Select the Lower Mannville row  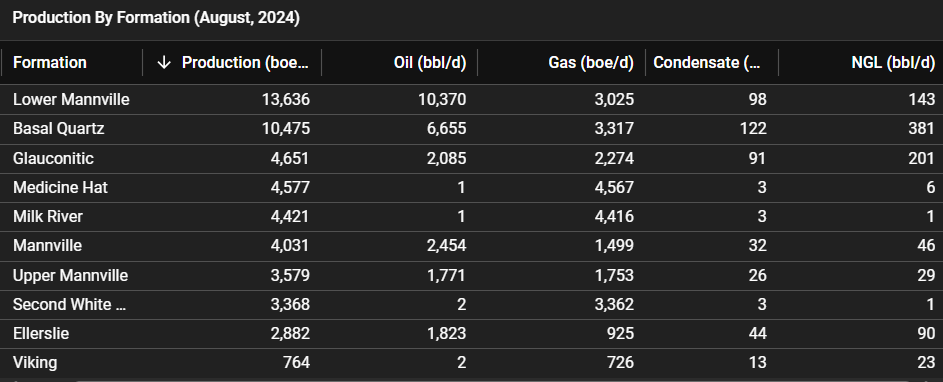tap(472, 99)
